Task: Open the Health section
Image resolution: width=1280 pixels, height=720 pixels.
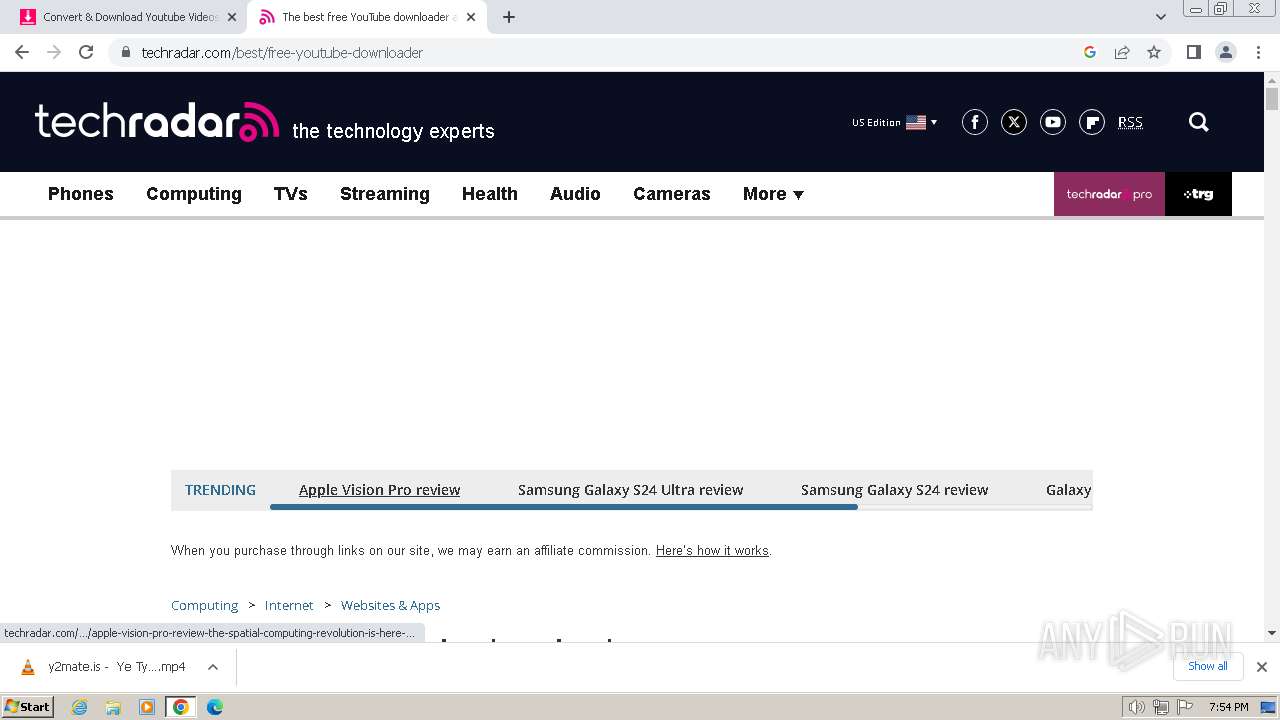Action: point(490,194)
